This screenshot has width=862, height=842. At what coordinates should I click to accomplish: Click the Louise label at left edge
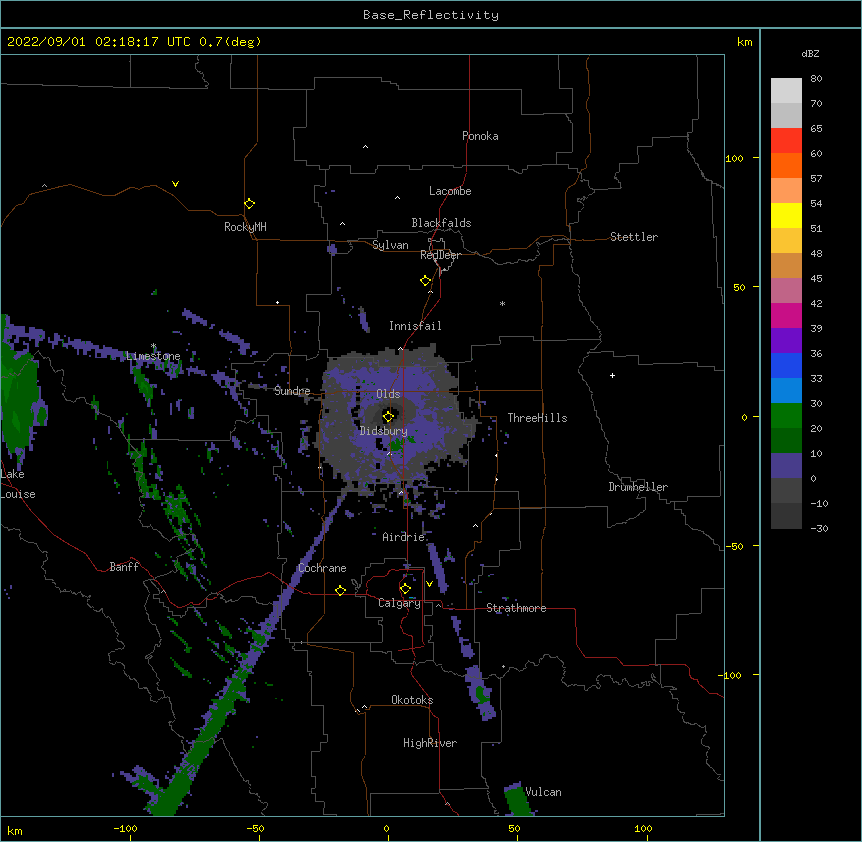click(x=18, y=494)
